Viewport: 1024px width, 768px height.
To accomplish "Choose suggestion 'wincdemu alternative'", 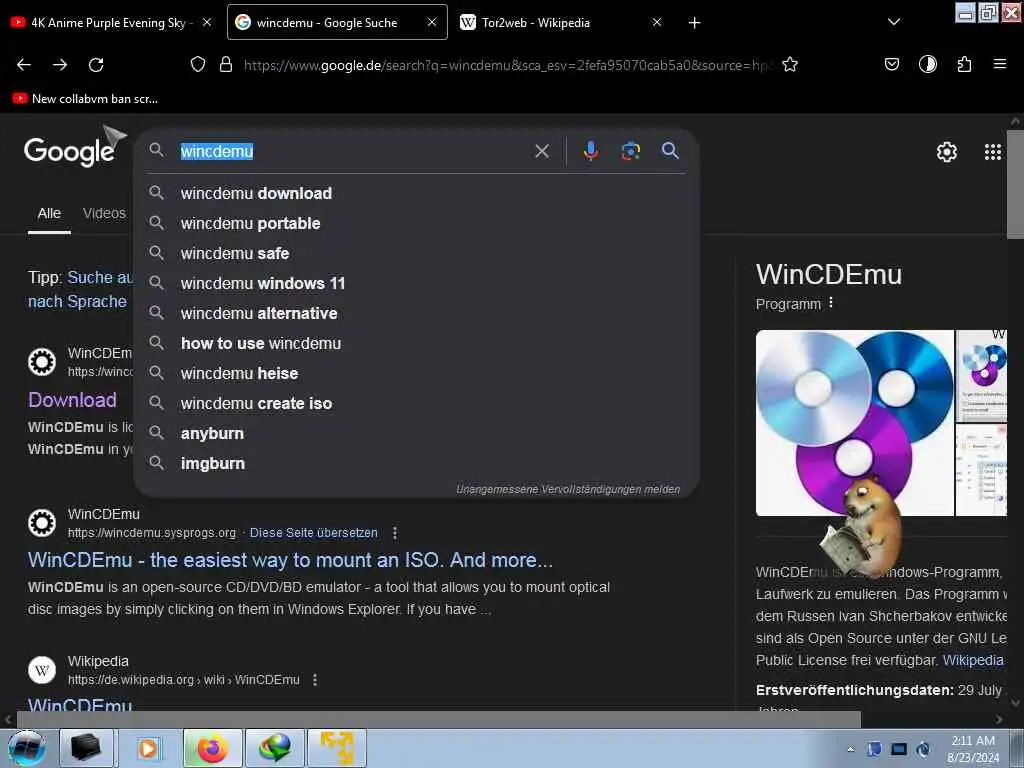I will [x=416, y=313].
